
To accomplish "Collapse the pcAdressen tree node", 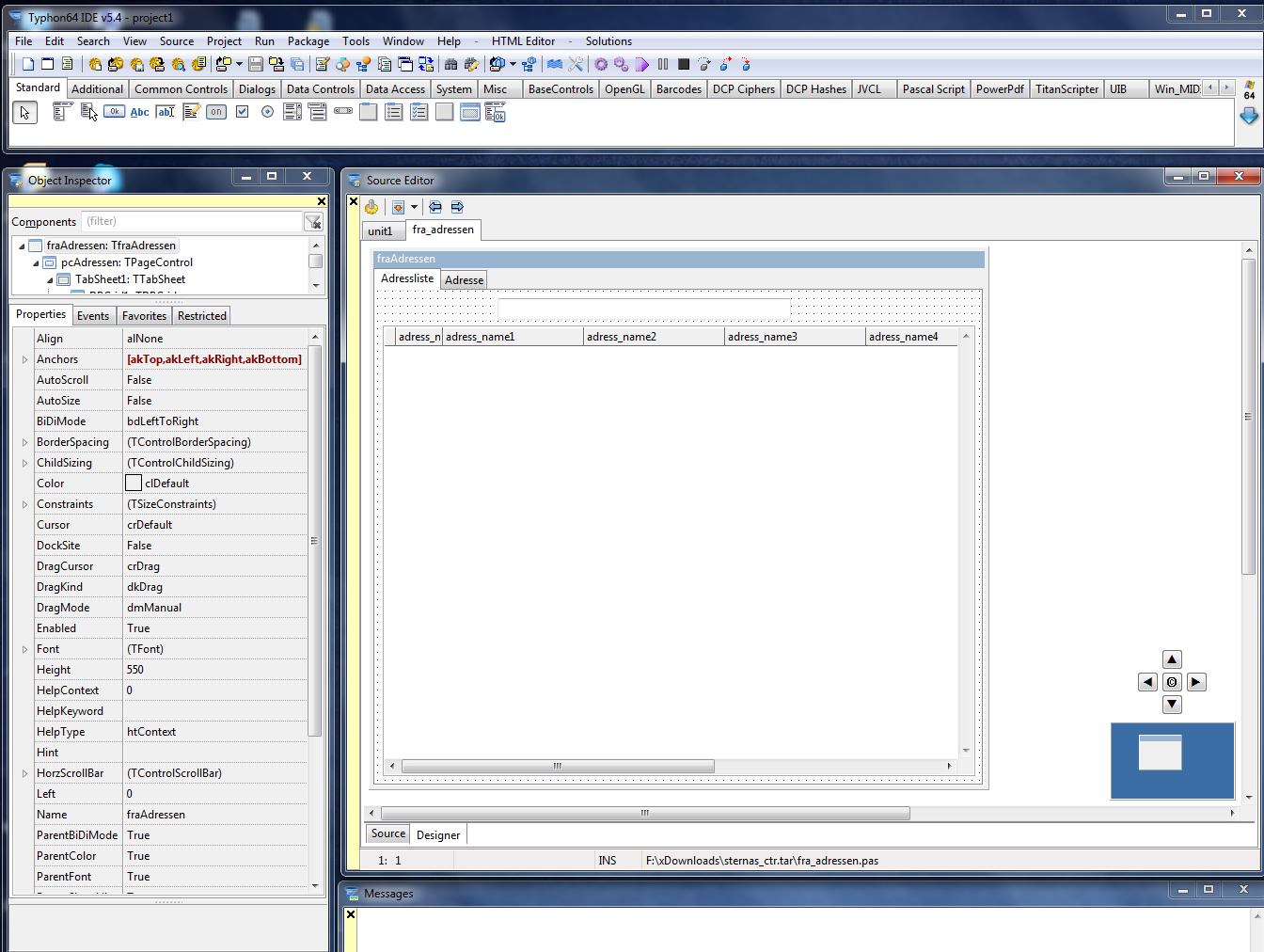I will click(36, 263).
